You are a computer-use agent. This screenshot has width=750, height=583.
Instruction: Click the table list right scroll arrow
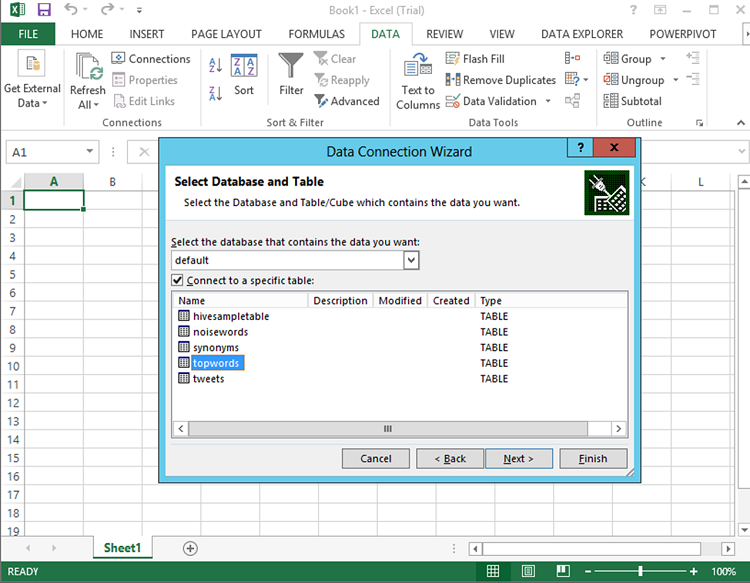point(618,429)
